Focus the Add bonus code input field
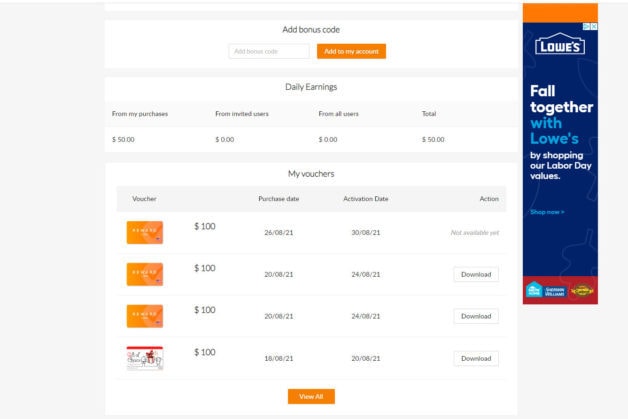This screenshot has width=628, height=419. (268, 51)
